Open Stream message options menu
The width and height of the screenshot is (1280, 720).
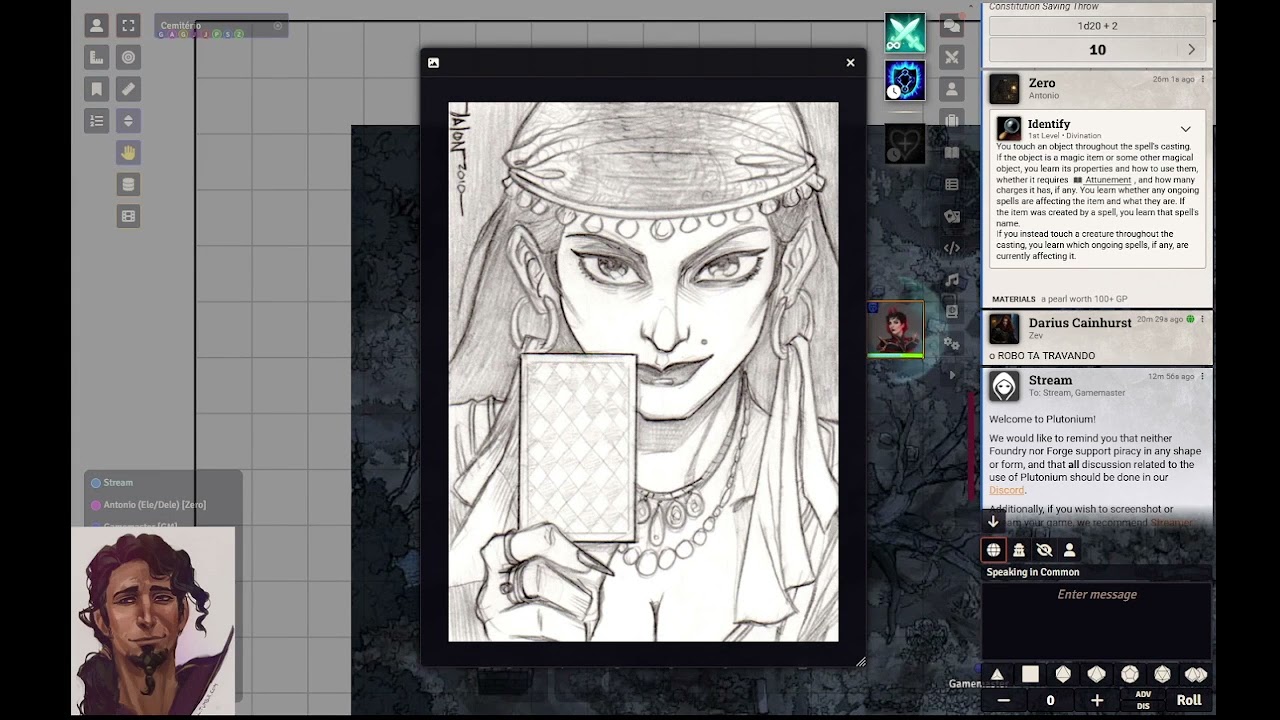tap(1203, 376)
